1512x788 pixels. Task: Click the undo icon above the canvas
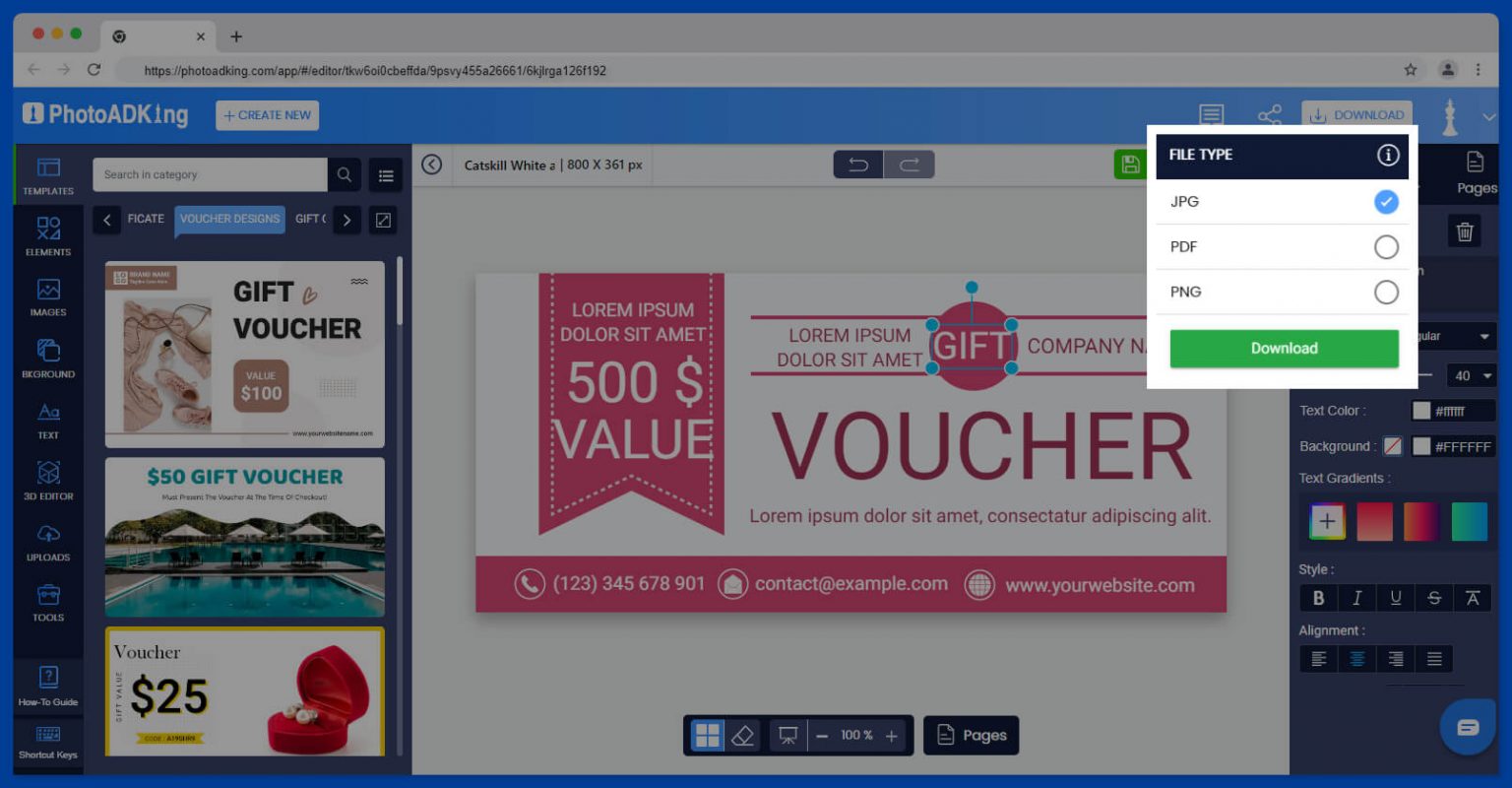click(x=857, y=164)
